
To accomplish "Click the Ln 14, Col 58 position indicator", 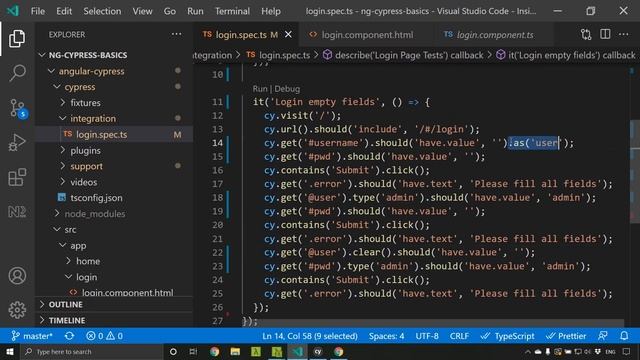I will point(310,336).
